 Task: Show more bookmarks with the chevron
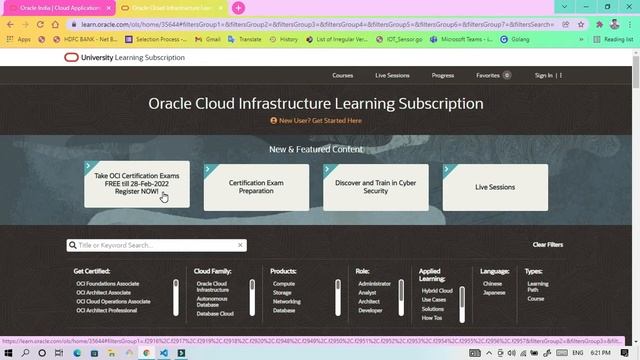point(581,40)
